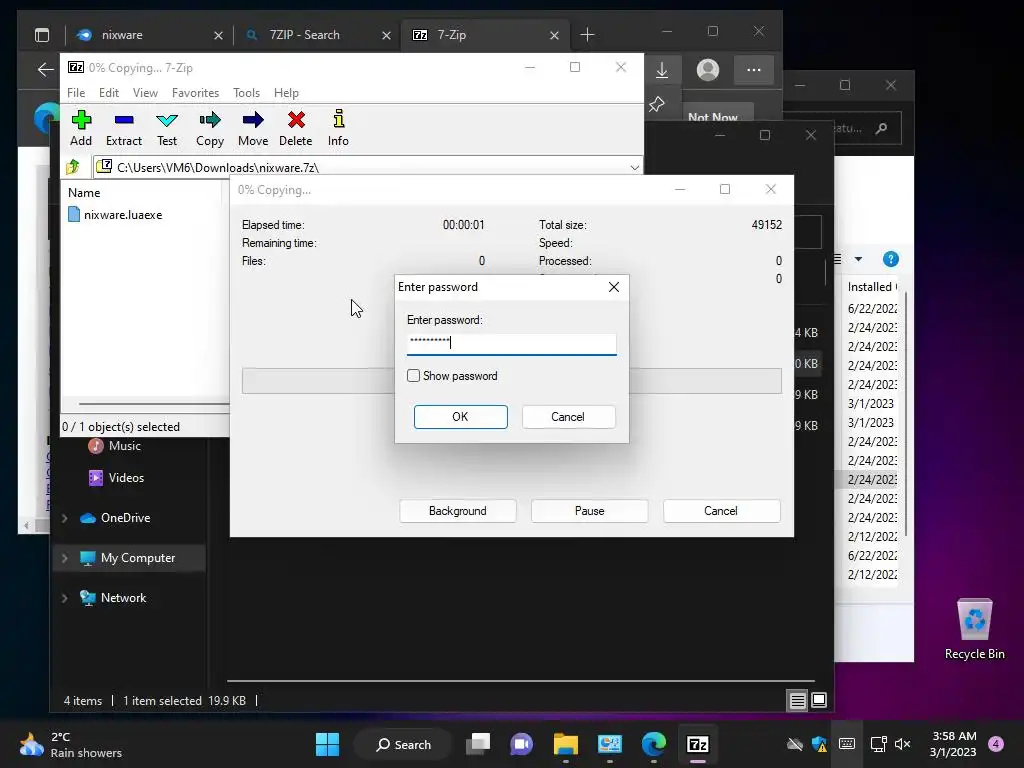The height and width of the screenshot is (768, 1024).
Task: Expand My Computer tree node
Action: 65,558
